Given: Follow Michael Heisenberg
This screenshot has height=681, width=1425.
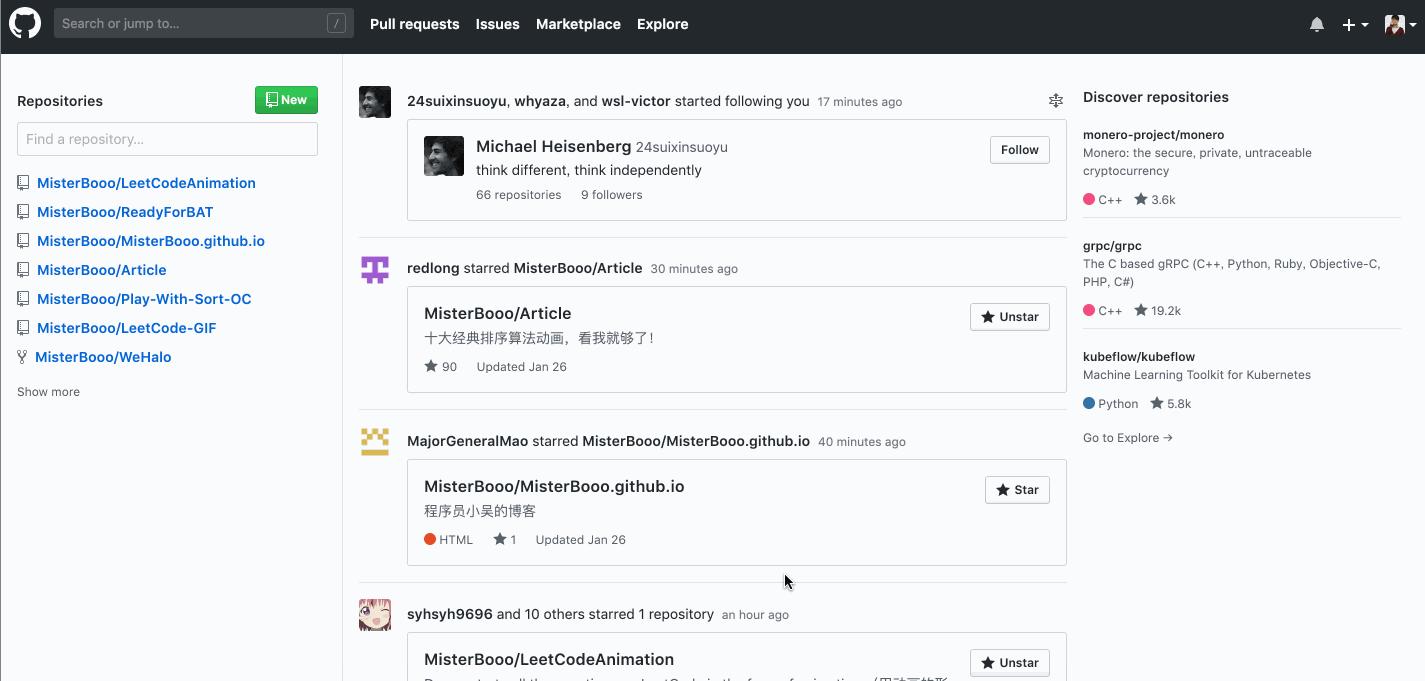Looking at the screenshot, I should (x=1019, y=150).
